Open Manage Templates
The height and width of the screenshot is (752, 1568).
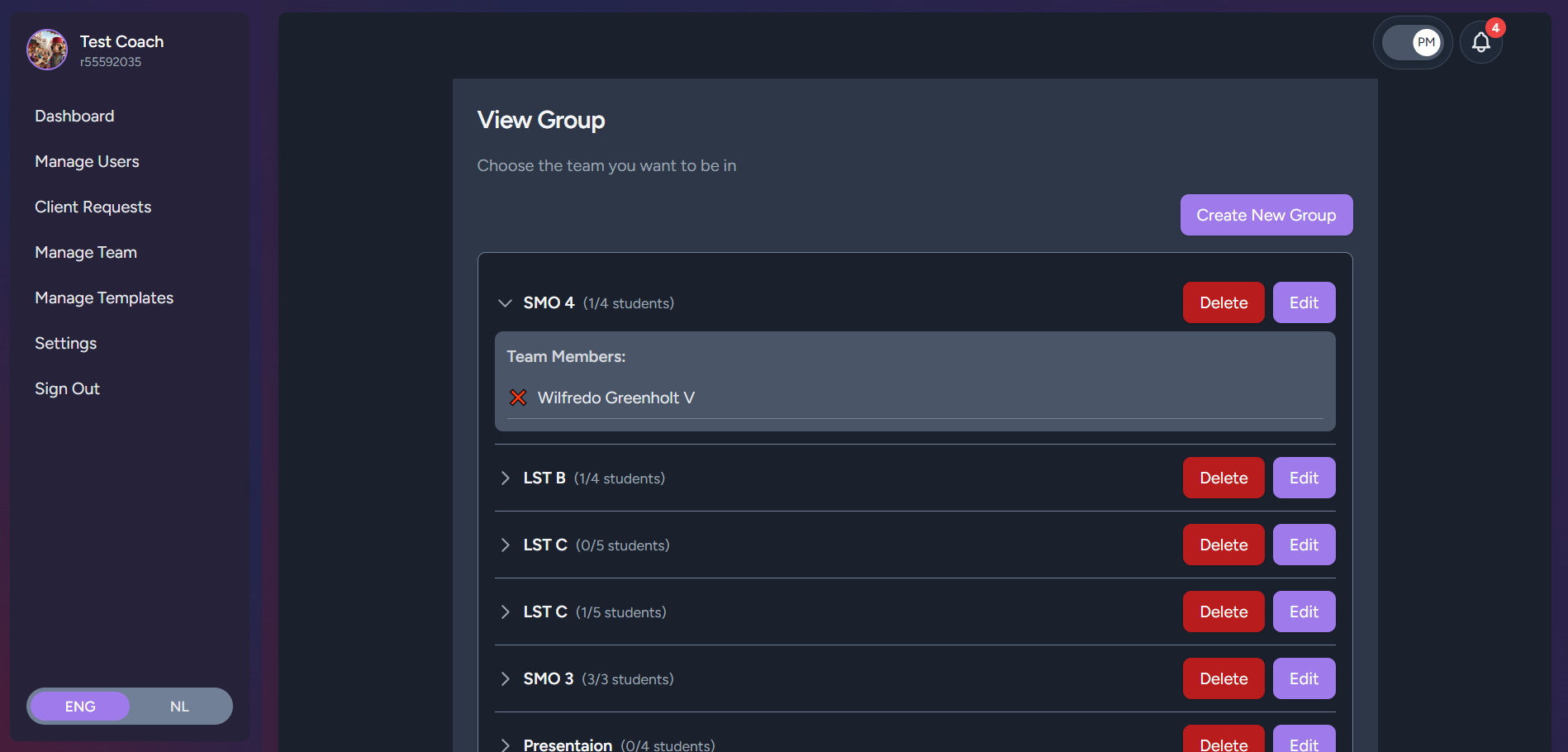coord(104,297)
